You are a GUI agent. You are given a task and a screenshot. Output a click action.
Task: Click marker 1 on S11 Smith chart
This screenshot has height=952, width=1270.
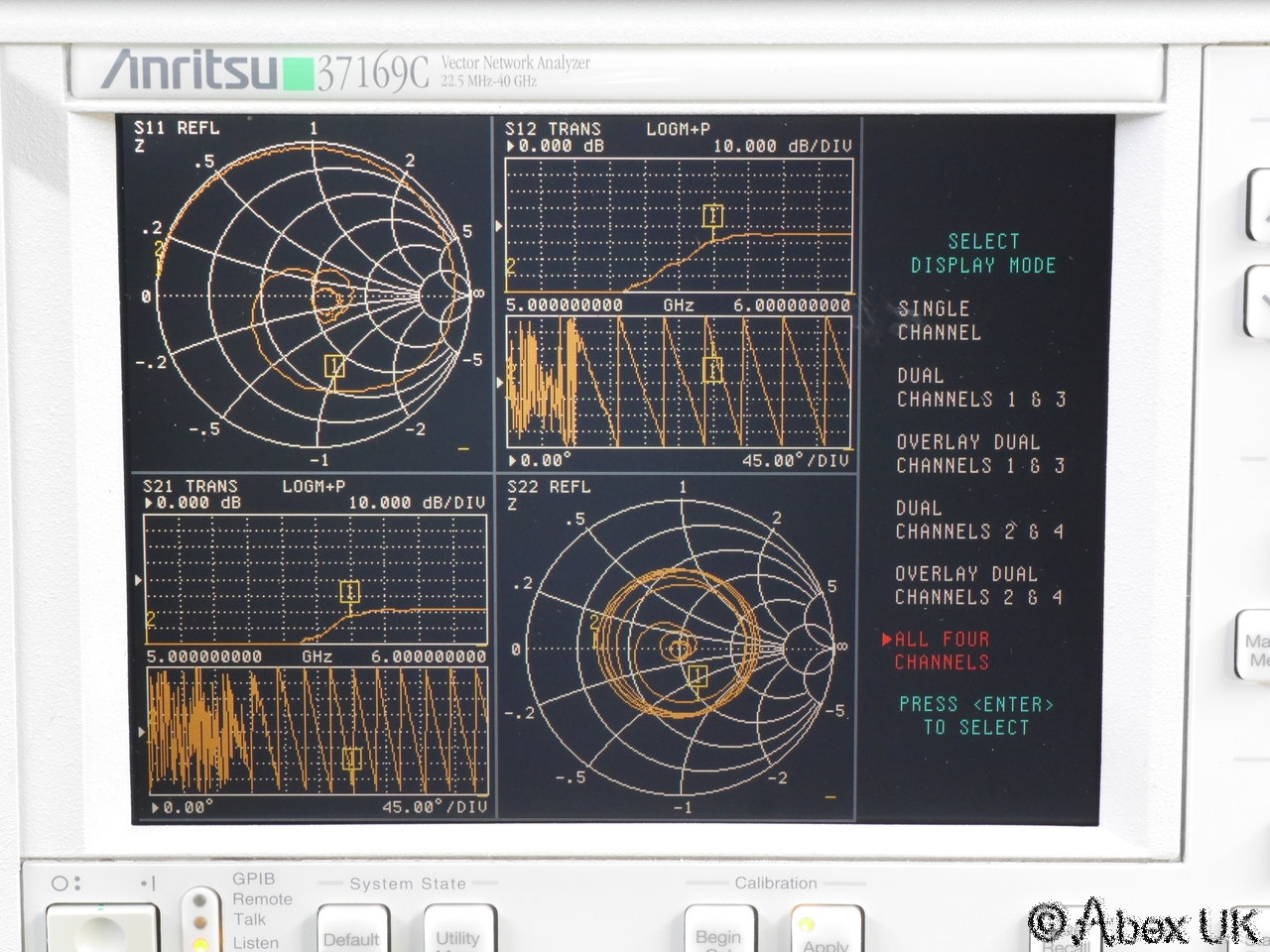[334, 367]
